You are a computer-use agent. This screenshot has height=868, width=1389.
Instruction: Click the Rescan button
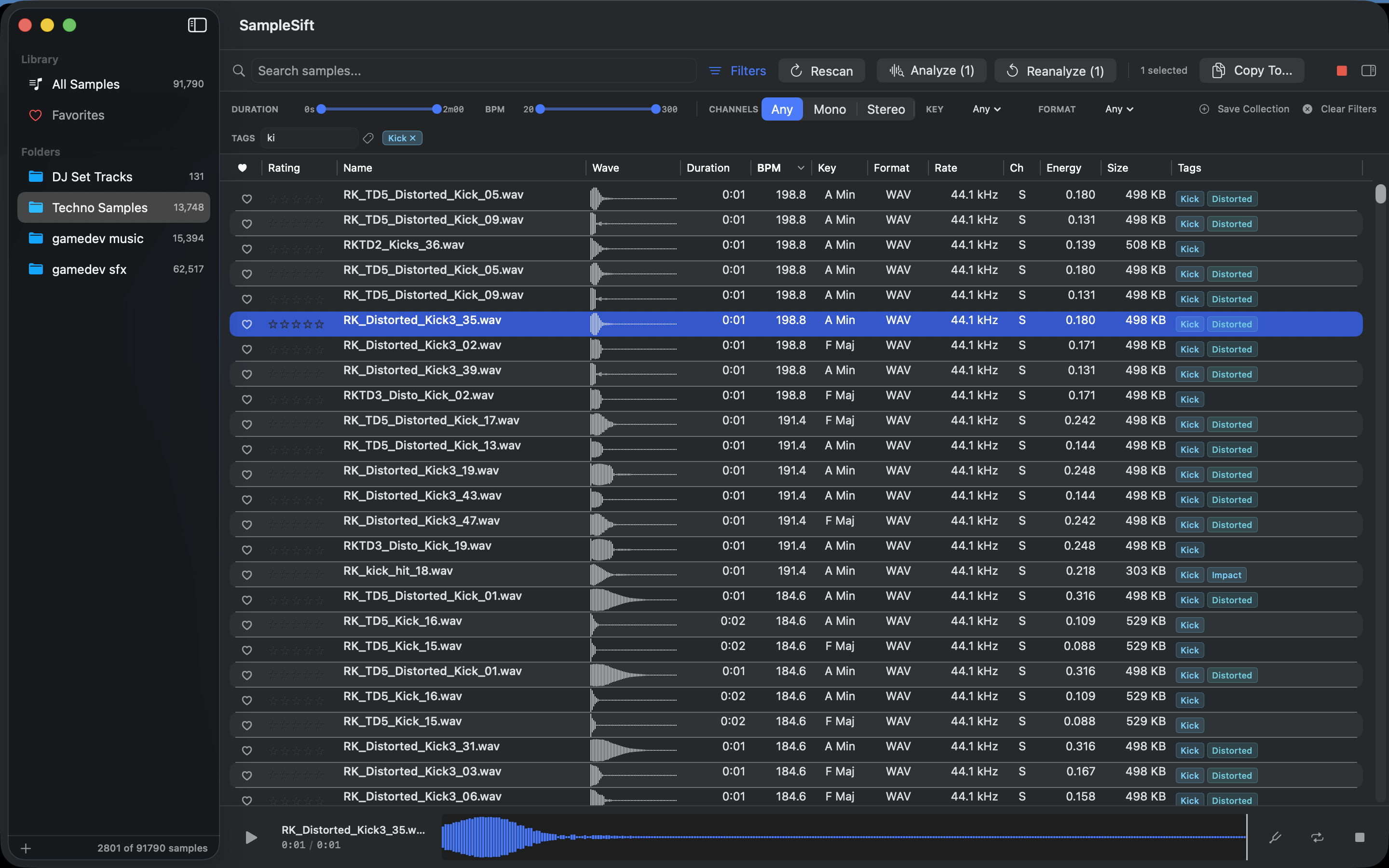pyautogui.click(x=821, y=70)
